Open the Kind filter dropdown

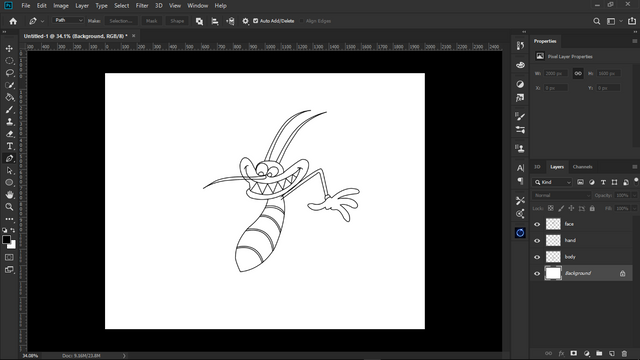(553, 182)
